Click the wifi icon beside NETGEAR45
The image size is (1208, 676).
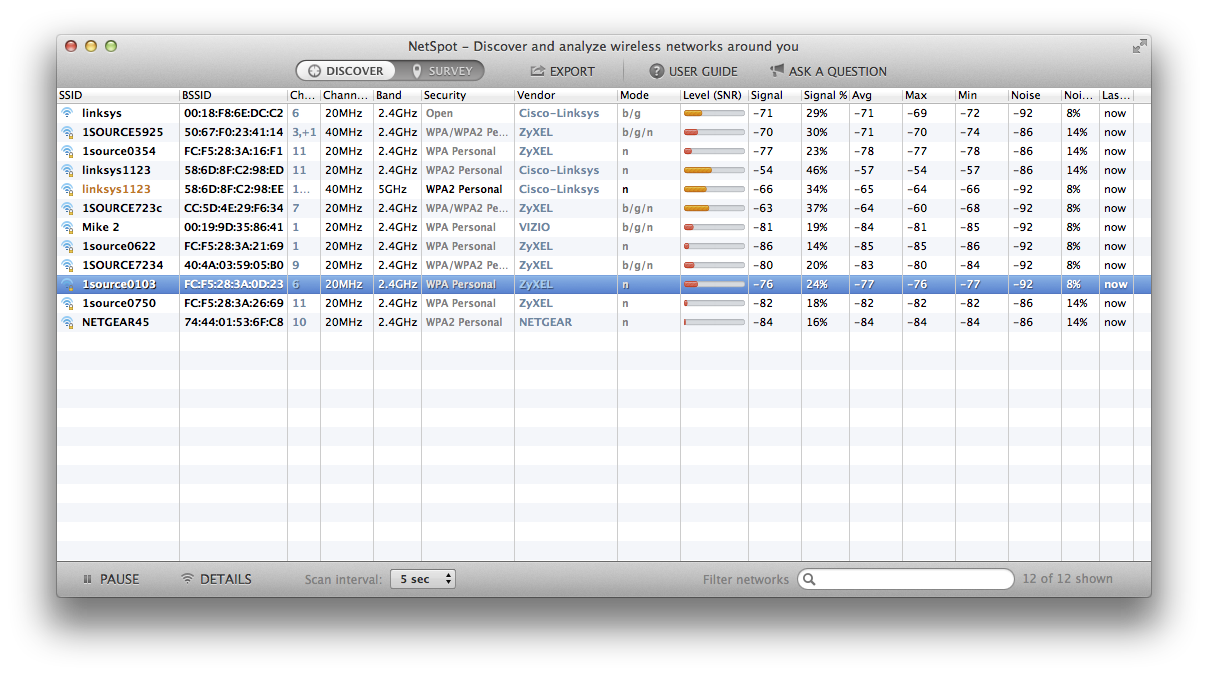click(67, 322)
